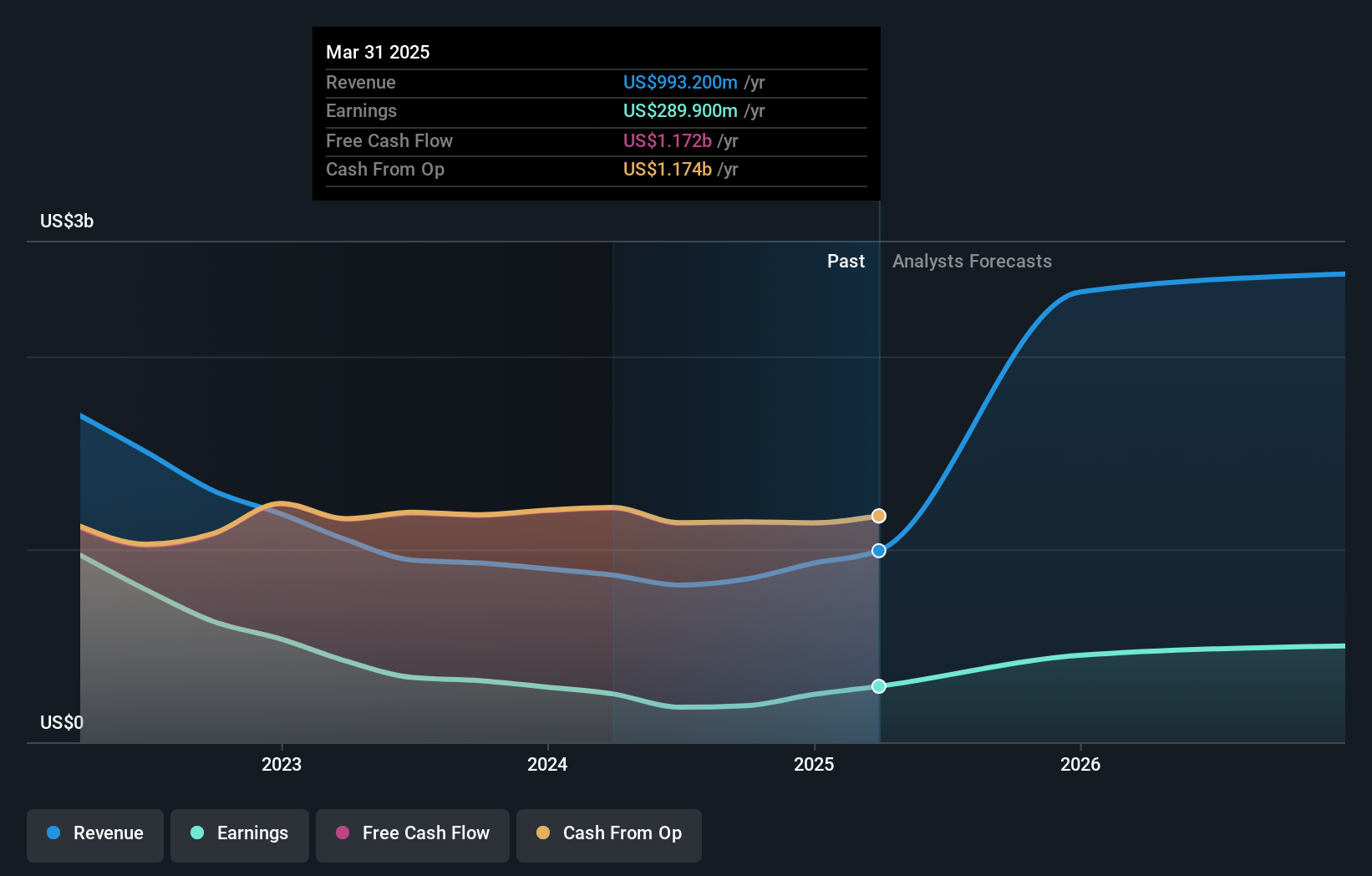Select the Cash From Op data point marker
Image resolution: width=1372 pixels, height=876 pixels.
coord(879,516)
